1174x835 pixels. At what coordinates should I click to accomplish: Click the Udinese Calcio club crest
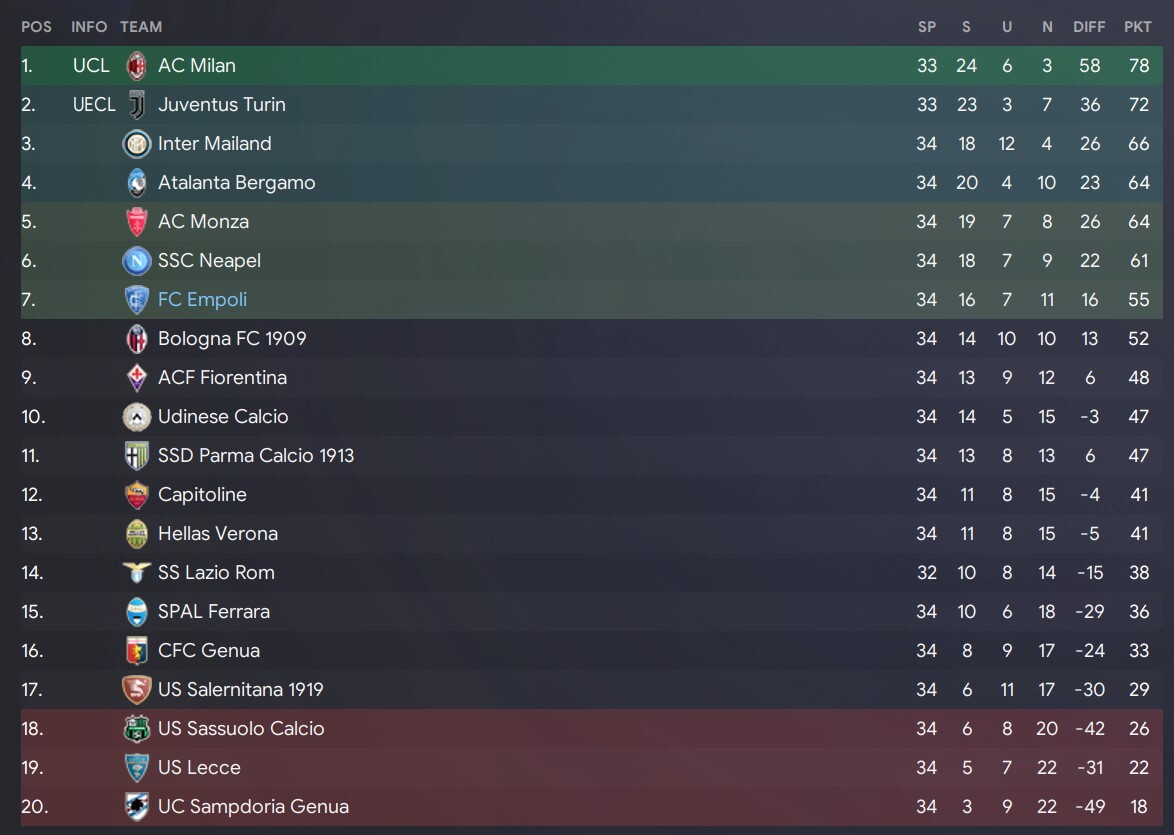point(136,416)
